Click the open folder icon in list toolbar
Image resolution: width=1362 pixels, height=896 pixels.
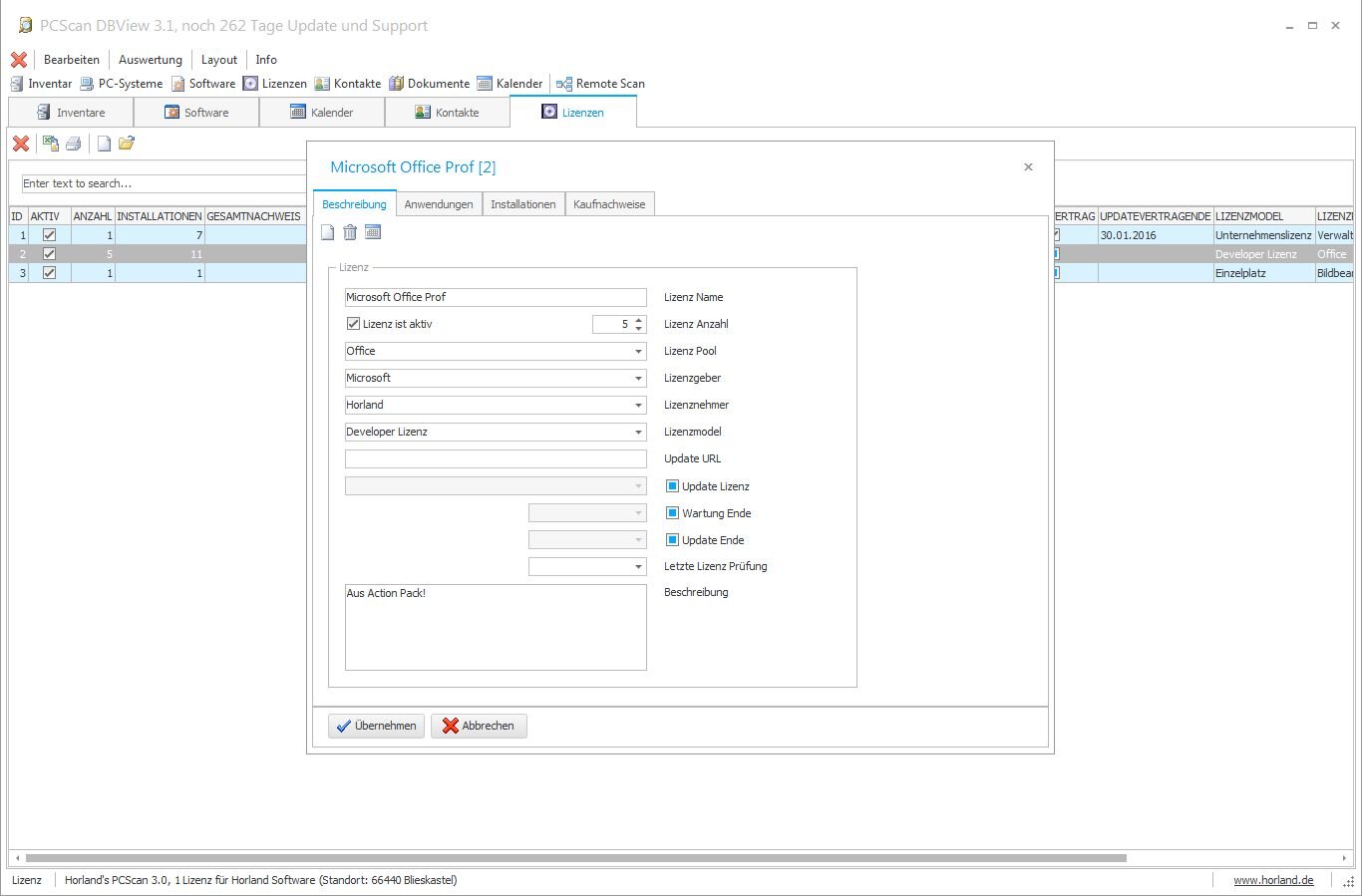(127, 144)
